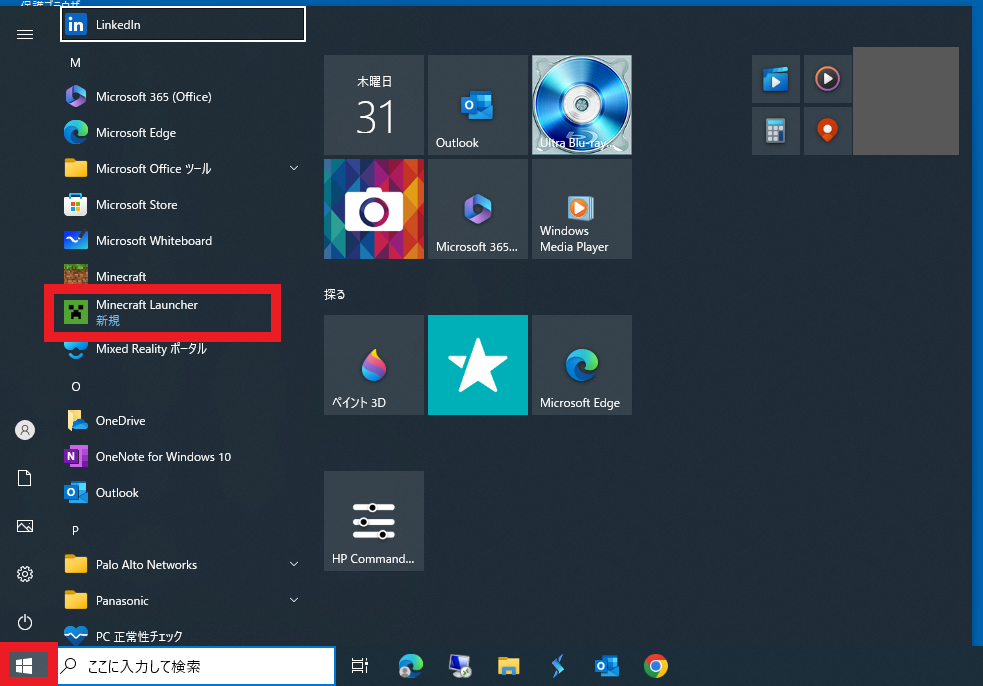Open Minecraft from the app list

coord(182,276)
